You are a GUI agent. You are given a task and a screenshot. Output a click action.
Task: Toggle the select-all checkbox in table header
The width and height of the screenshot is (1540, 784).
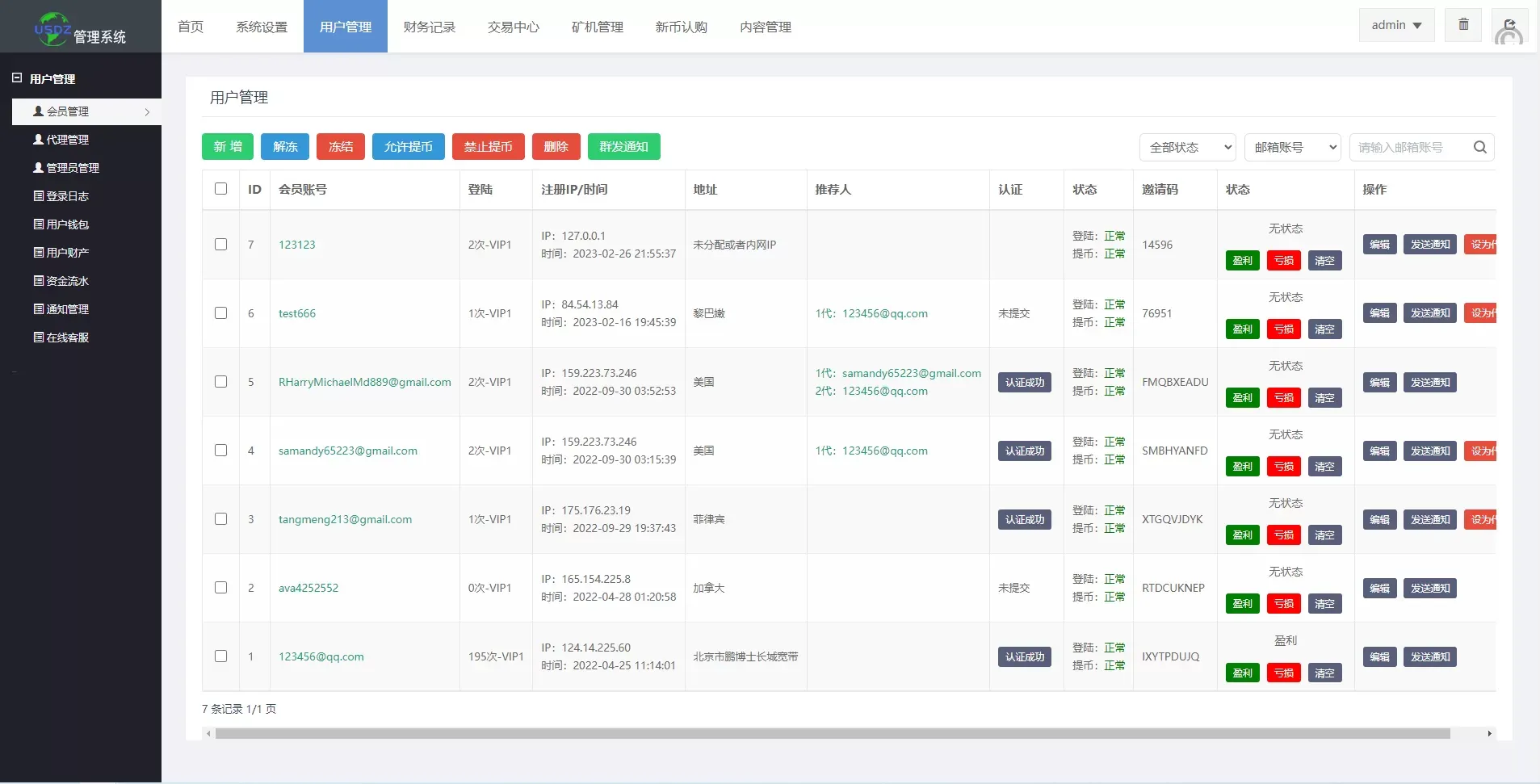tap(220, 189)
